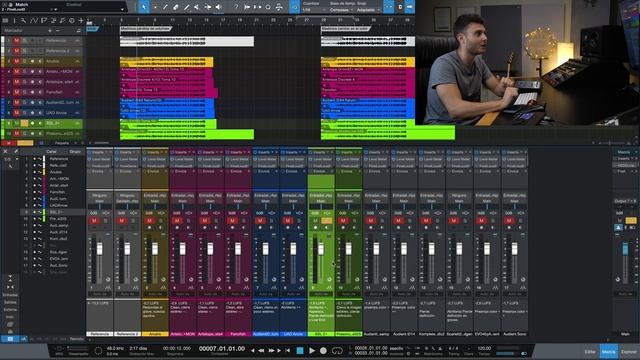Click Externo button in mixer sidebar
This screenshot has height=360, width=640.
(x=10, y=310)
